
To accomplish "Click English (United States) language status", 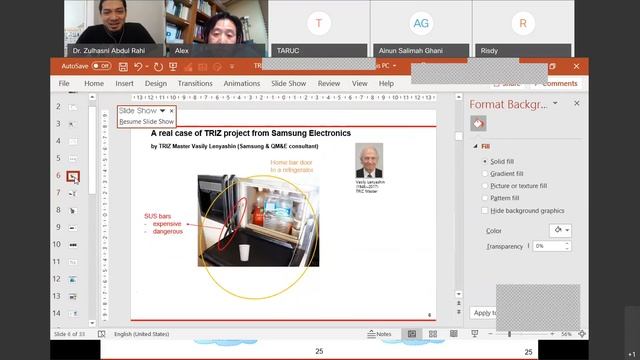I will [x=141, y=334].
